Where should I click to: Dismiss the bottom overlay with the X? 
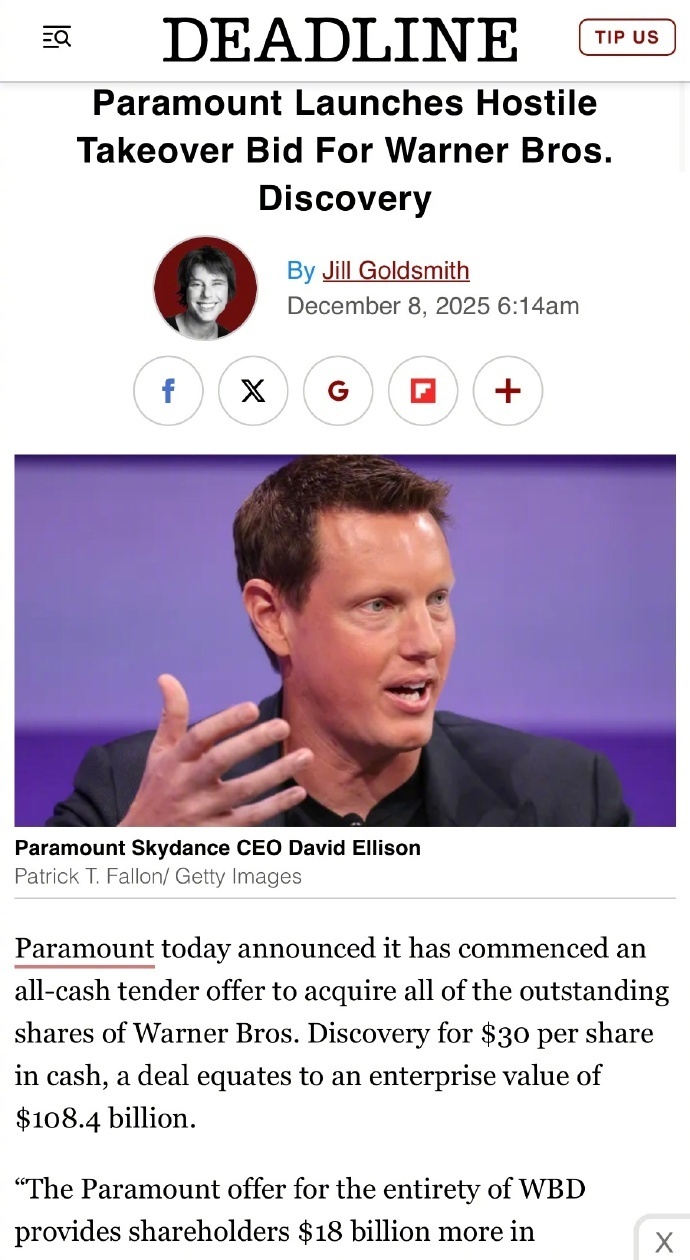[664, 1242]
